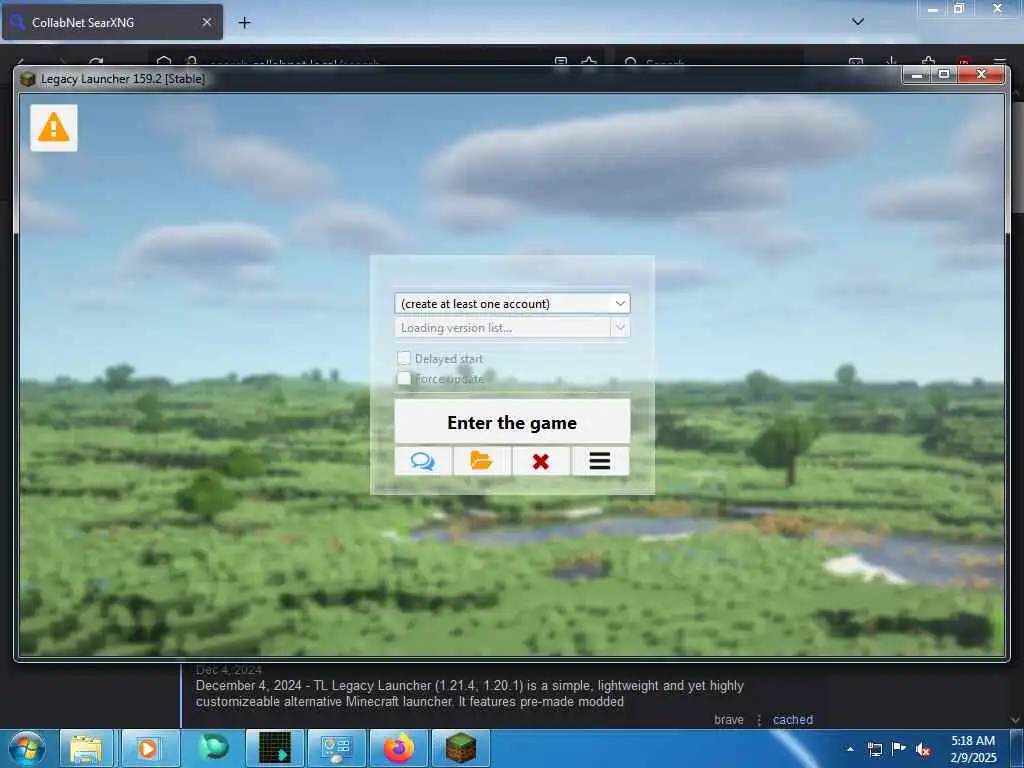Open File Explorer from the taskbar
The height and width of the screenshot is (768, 1024).
click(86, 748)
